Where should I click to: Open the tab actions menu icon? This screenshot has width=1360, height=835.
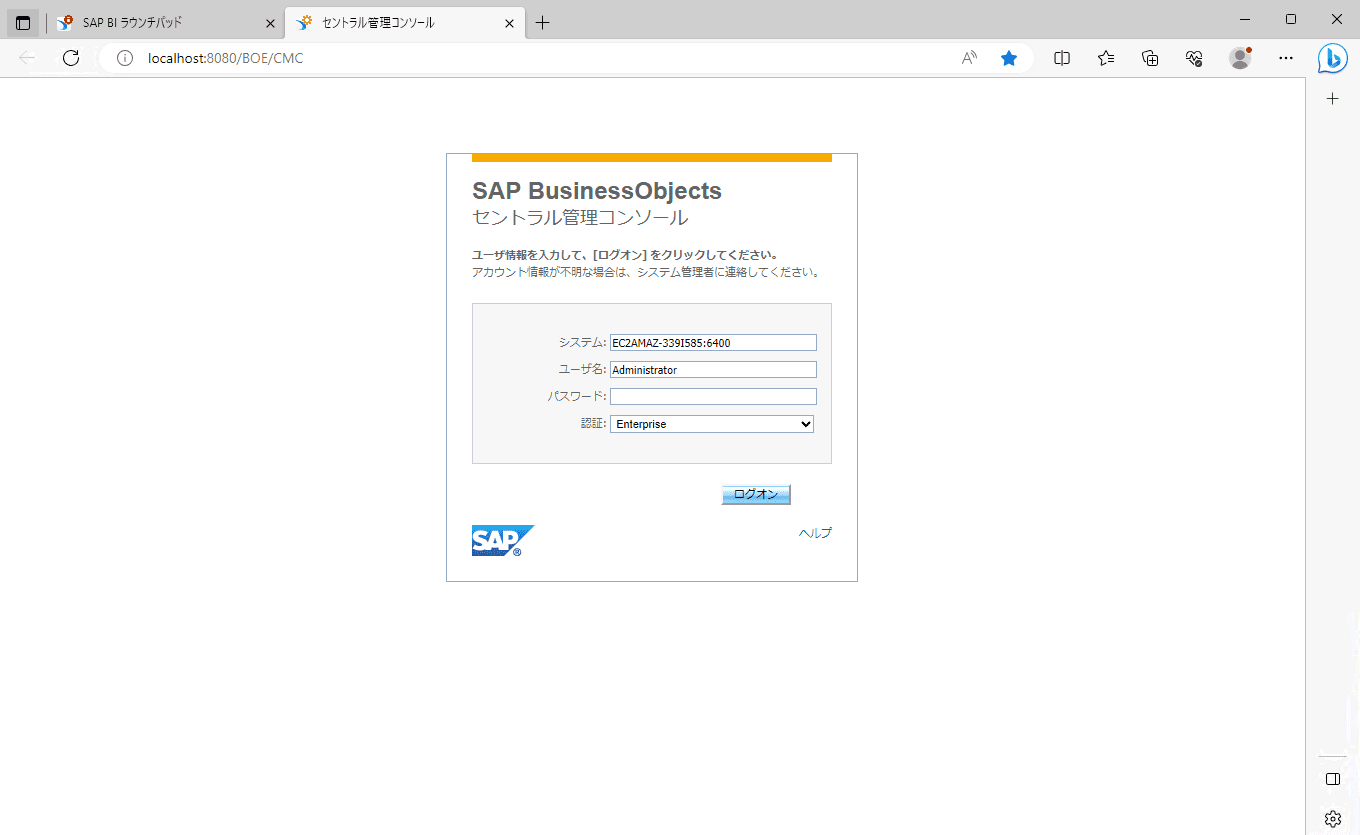23,23
